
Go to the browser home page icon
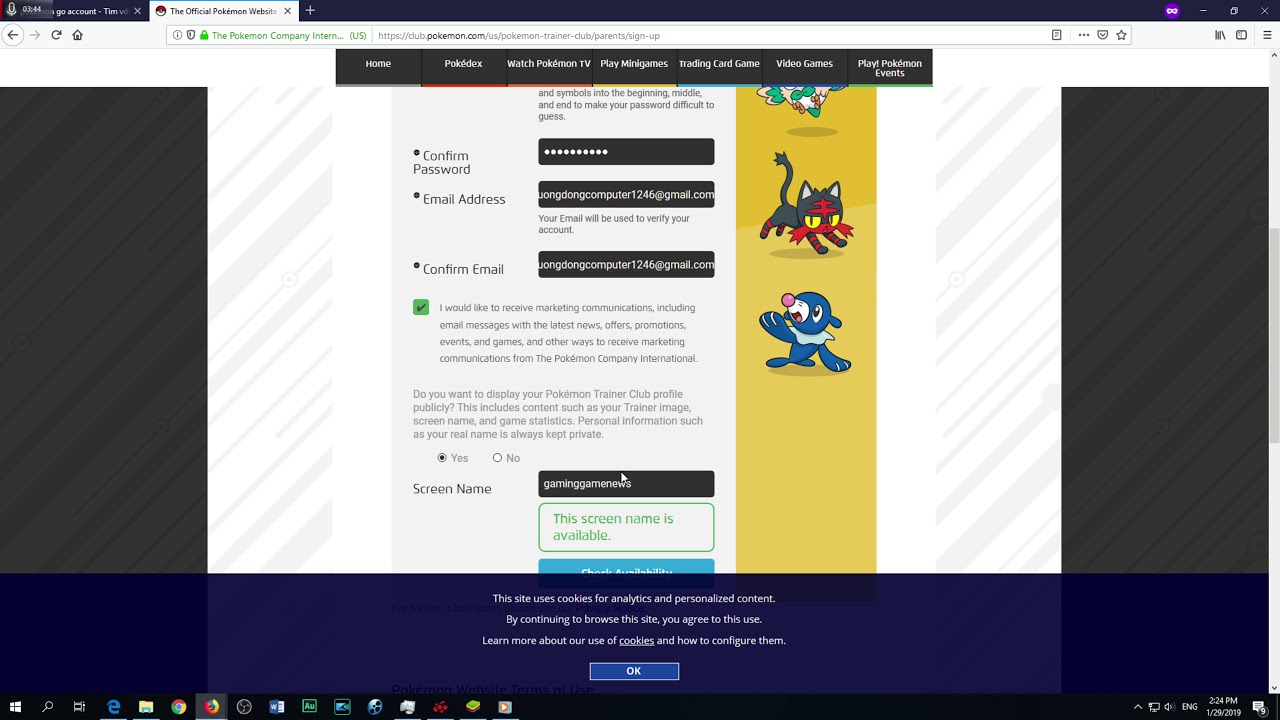[77, 35]
